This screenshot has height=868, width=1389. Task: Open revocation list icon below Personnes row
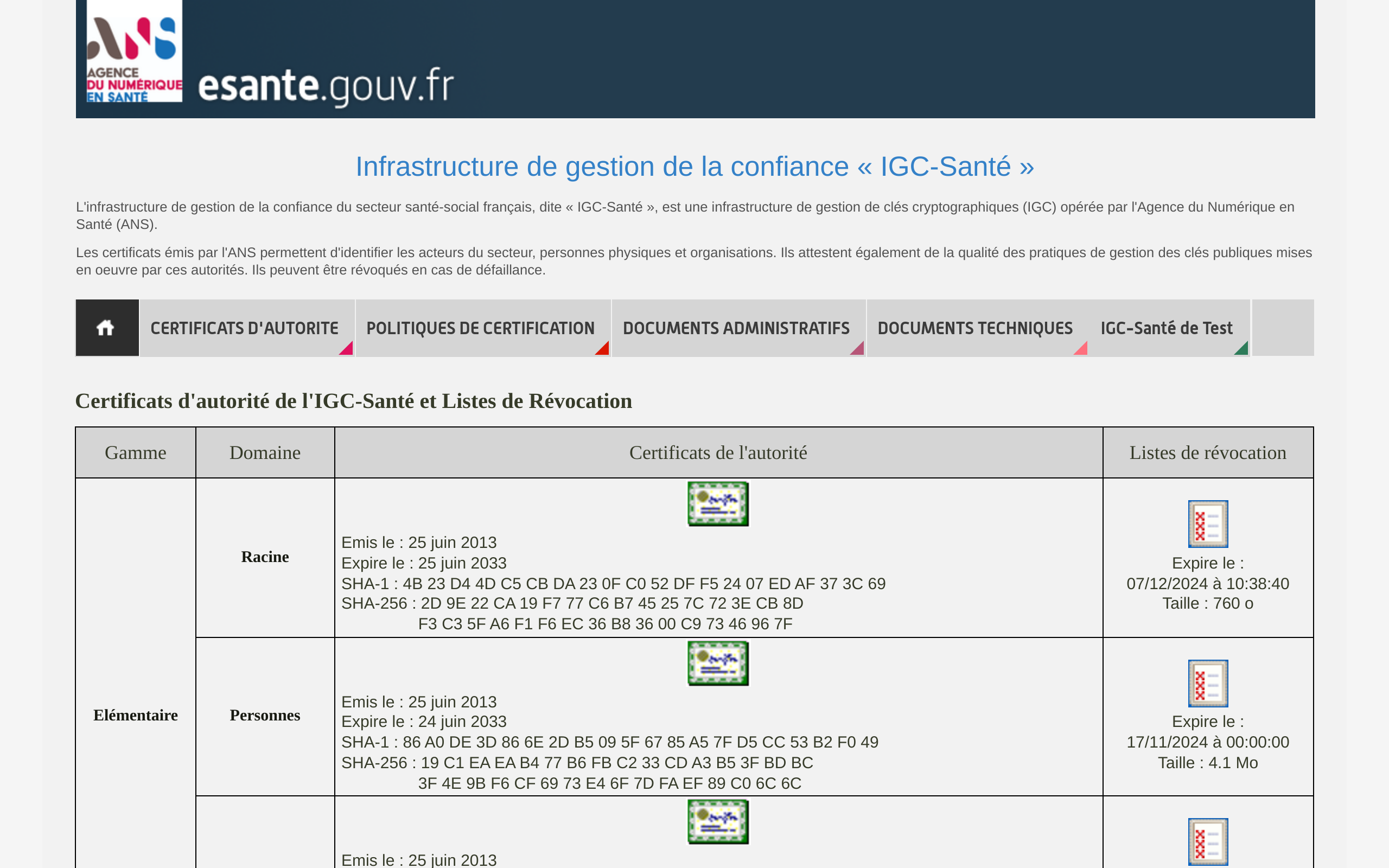click(x=1208, y=841)
